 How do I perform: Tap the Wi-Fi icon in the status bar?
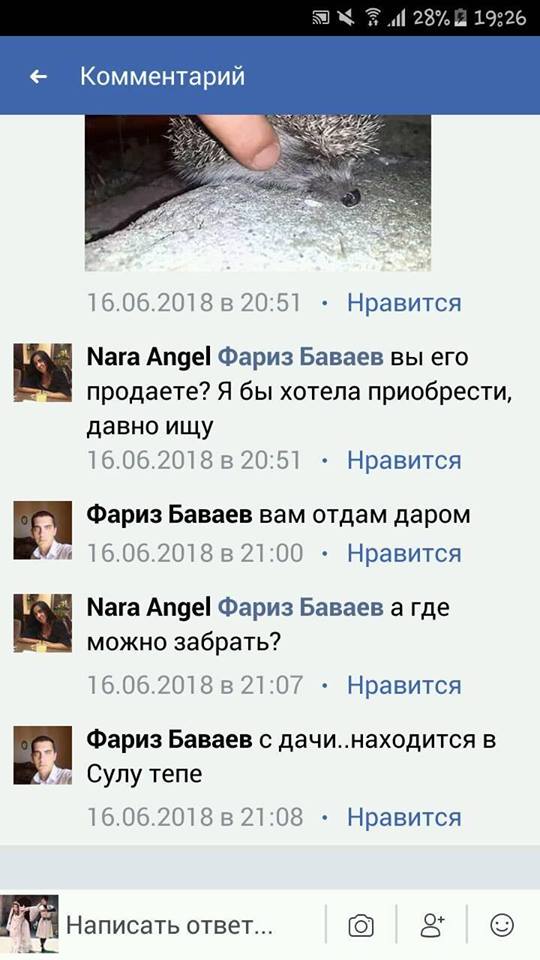pyautogui.click(x=373, y=18)
